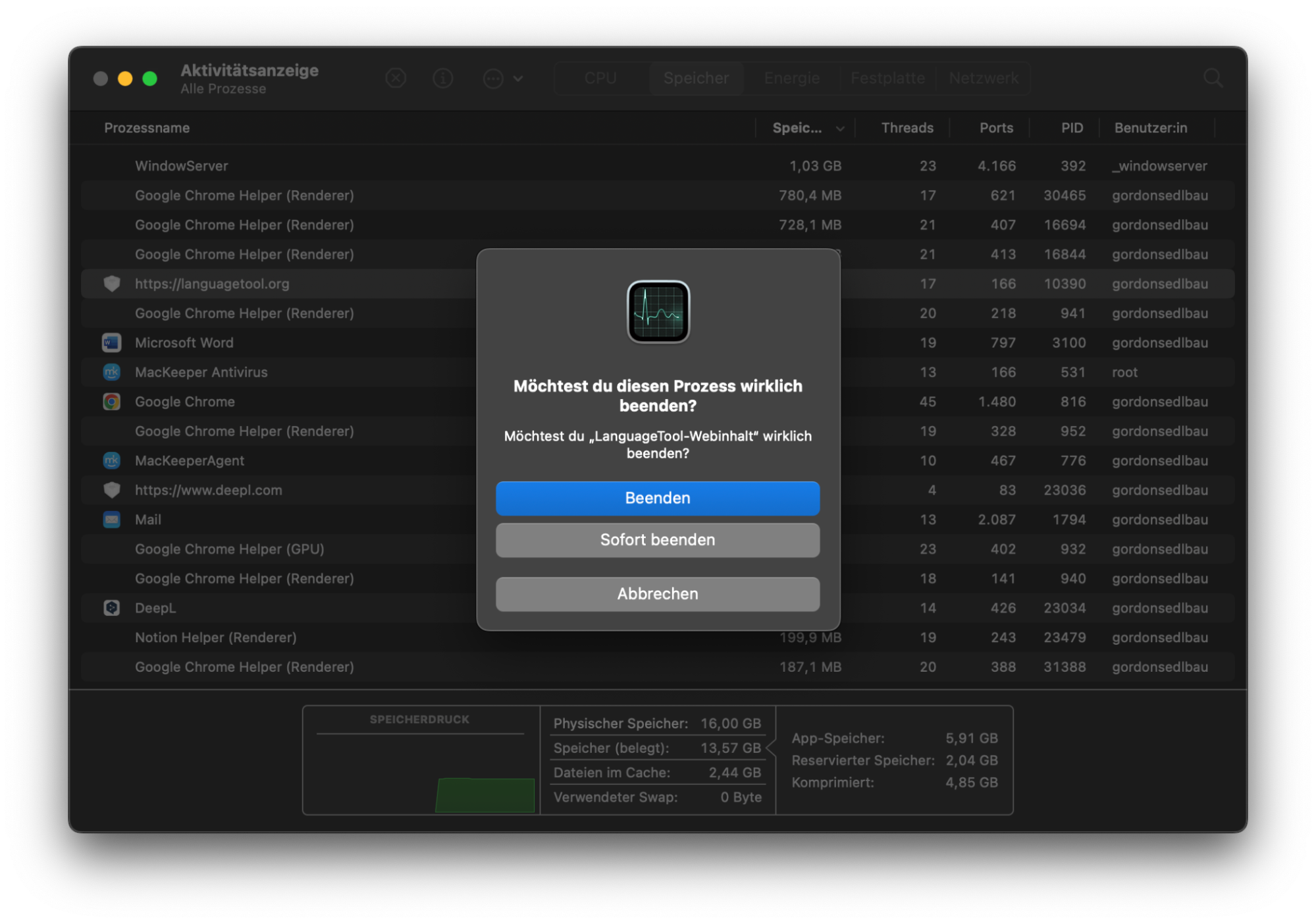Click the Mail app icon in the list

coord(112,519)
